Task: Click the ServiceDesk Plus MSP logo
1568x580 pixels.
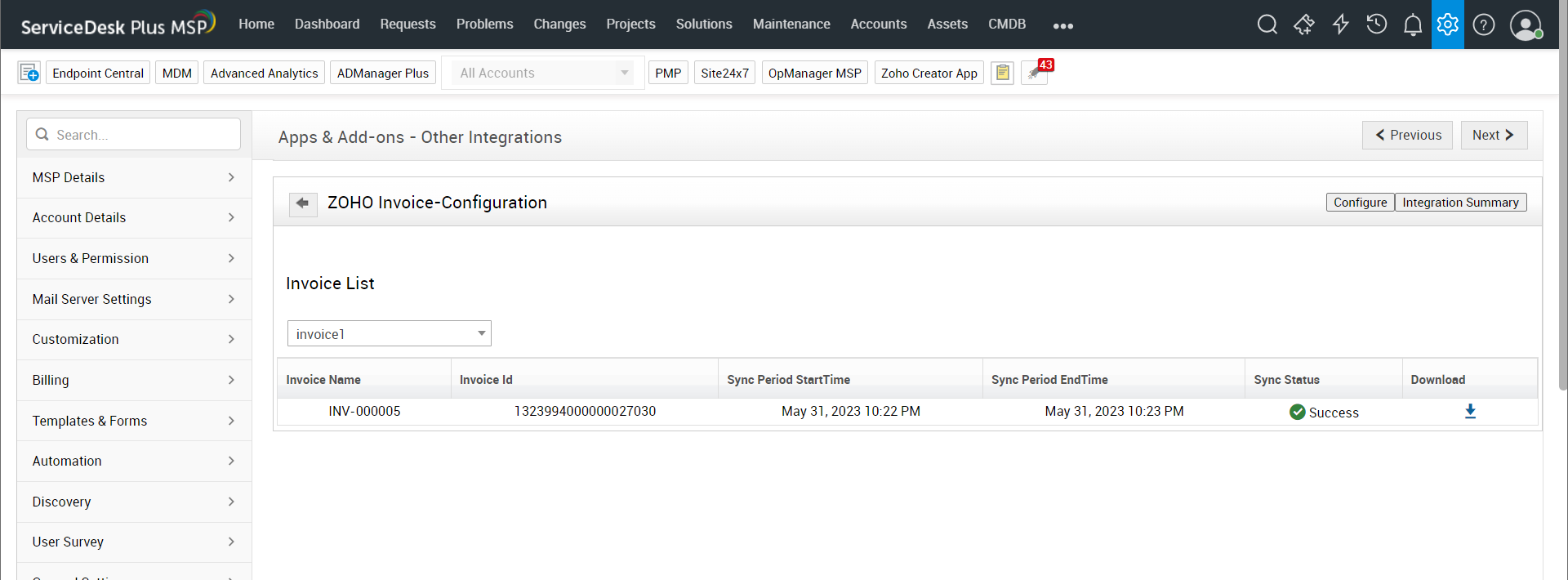Action: coord(118,25)
